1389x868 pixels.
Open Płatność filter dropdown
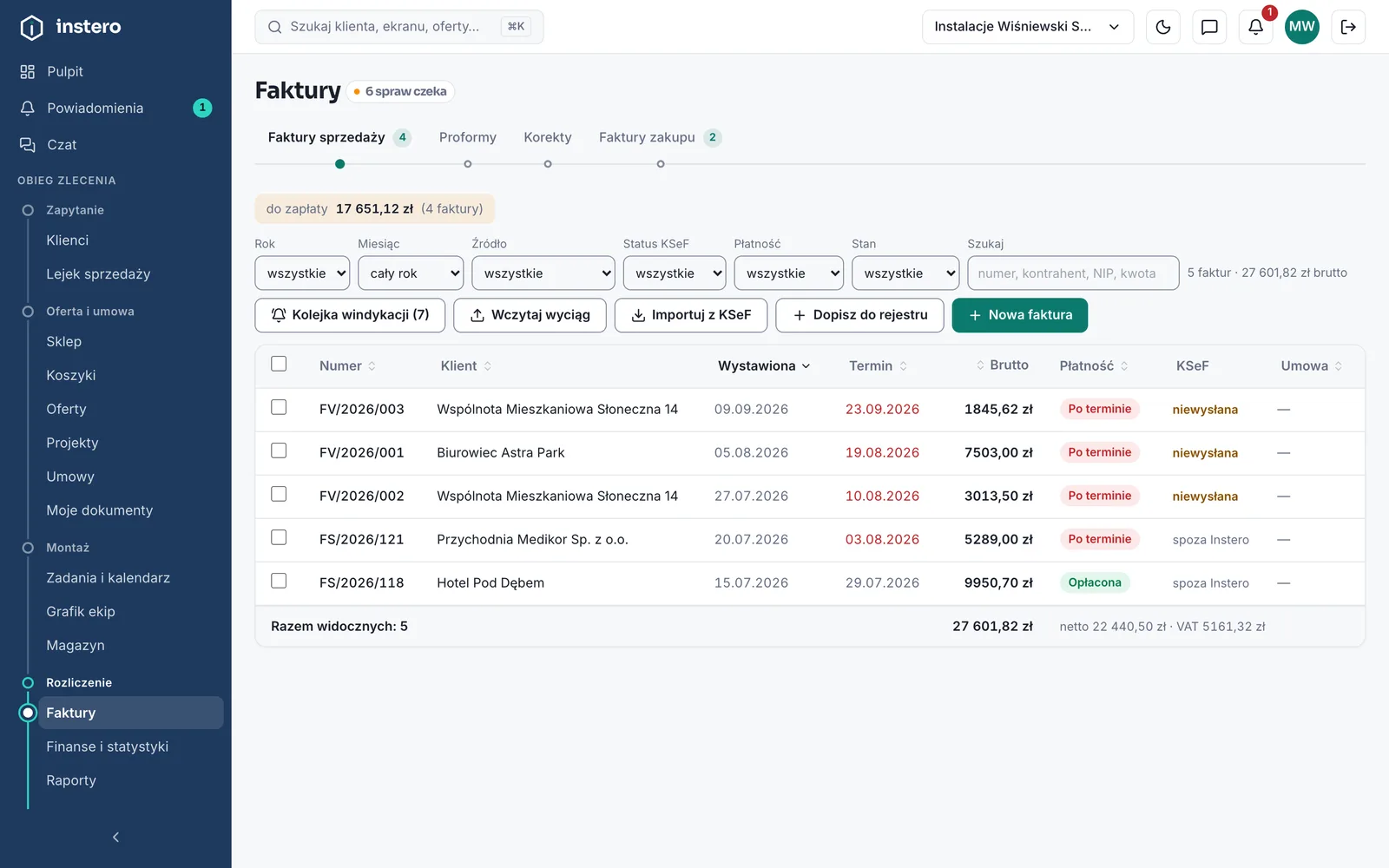[x=788, y=273]
